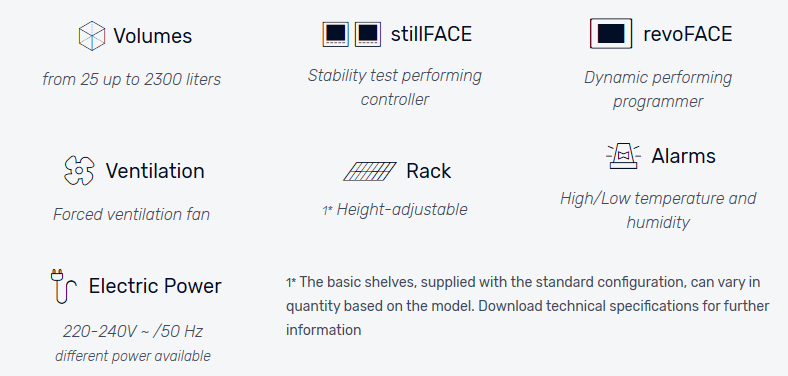Click the revoFACE single-screen programmer icon

(611, 34)
